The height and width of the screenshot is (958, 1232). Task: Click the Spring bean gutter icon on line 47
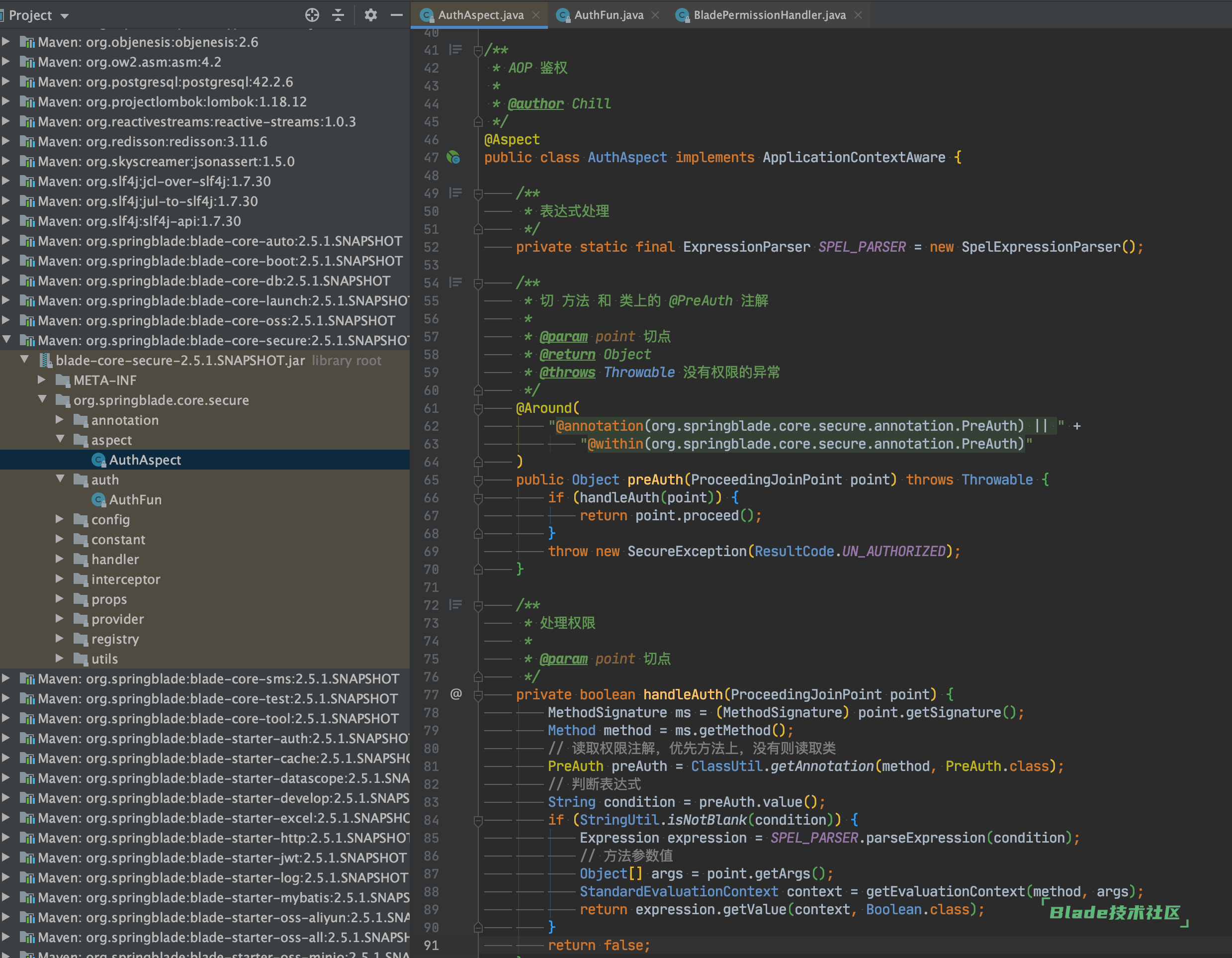[453, 158]
